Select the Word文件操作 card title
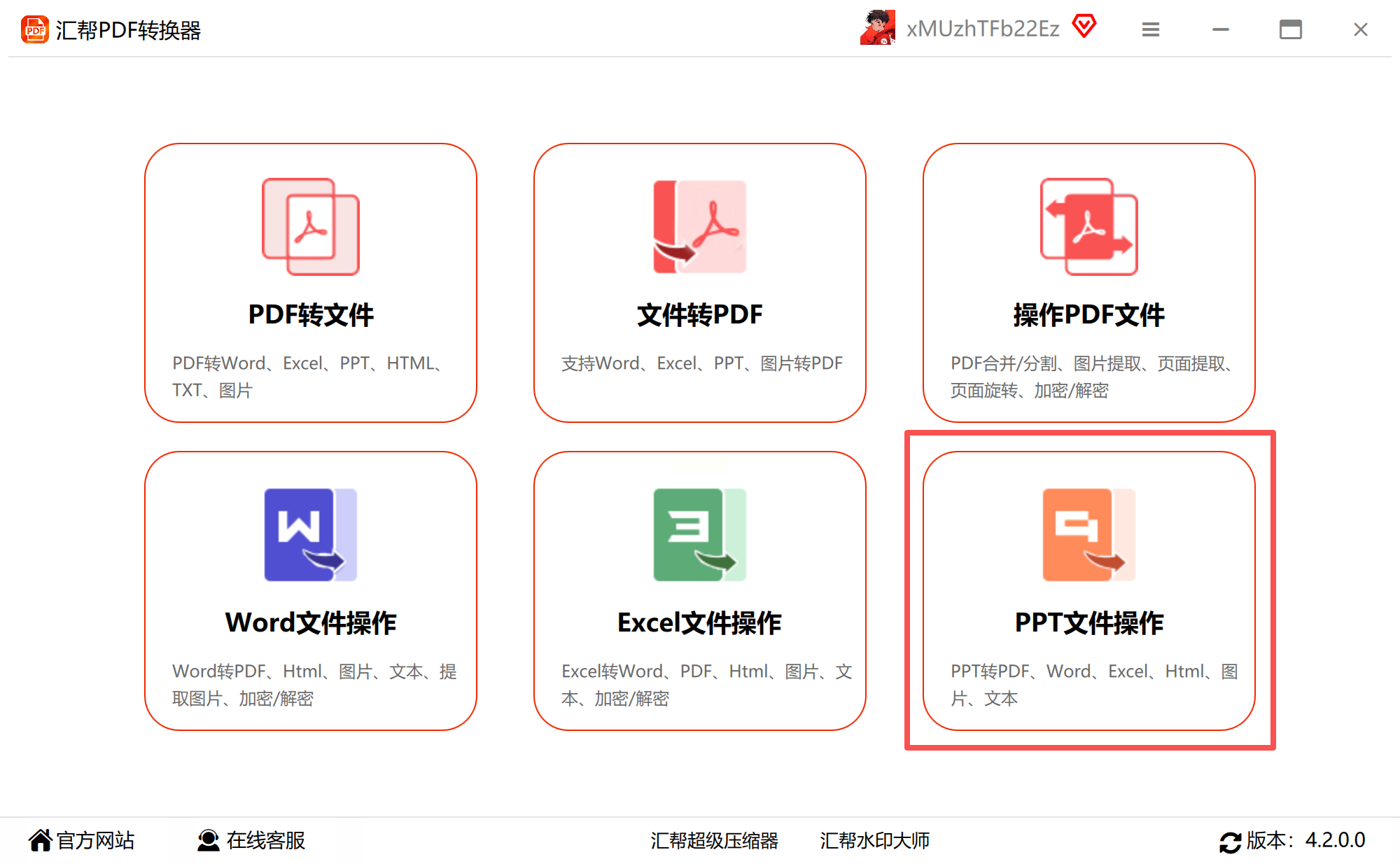This screenshot has height=864, width=1400. coord(310,622)
